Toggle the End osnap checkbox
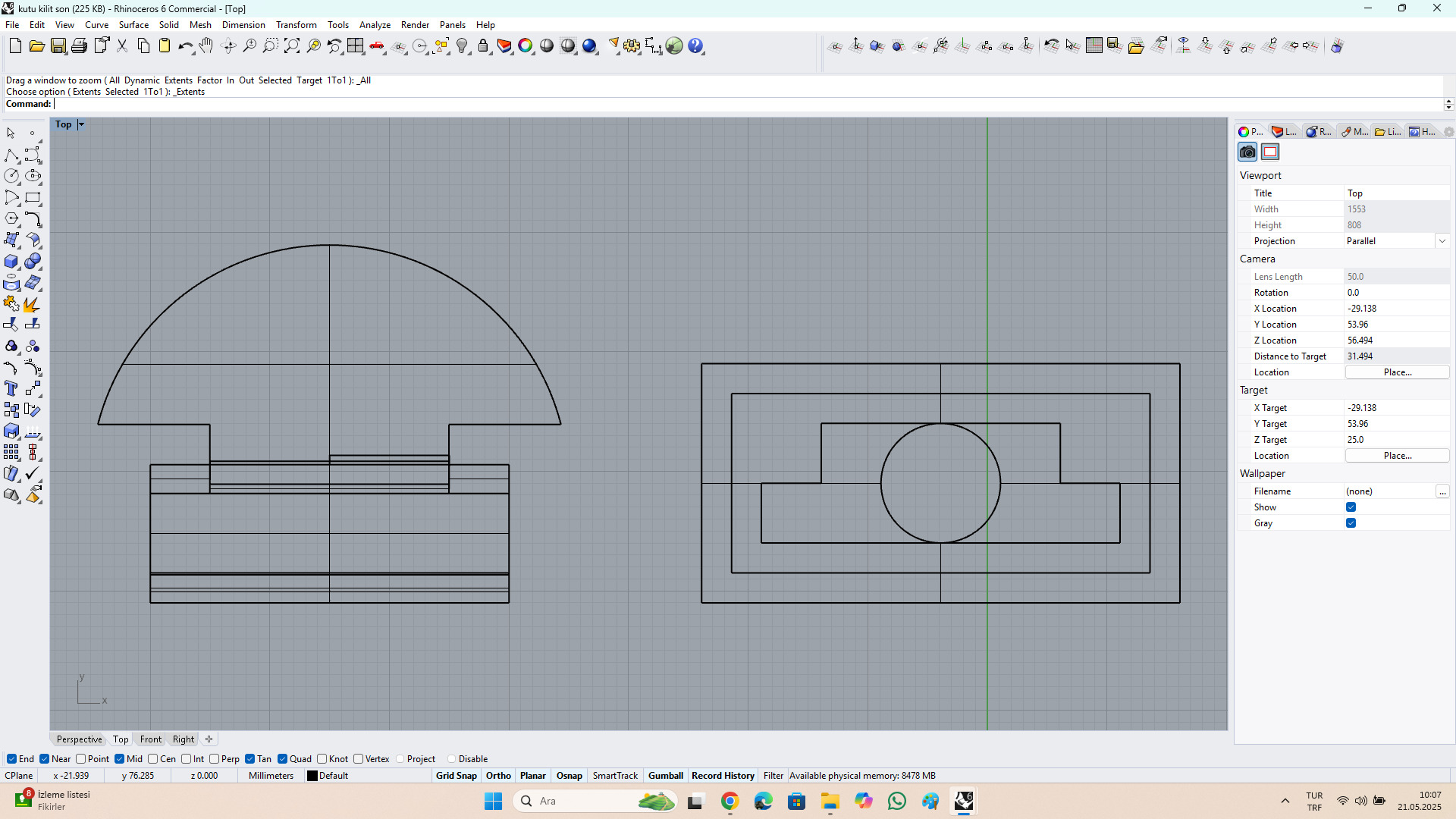Viewport: 1456px width, 819px height. click(x=11, y=759)
